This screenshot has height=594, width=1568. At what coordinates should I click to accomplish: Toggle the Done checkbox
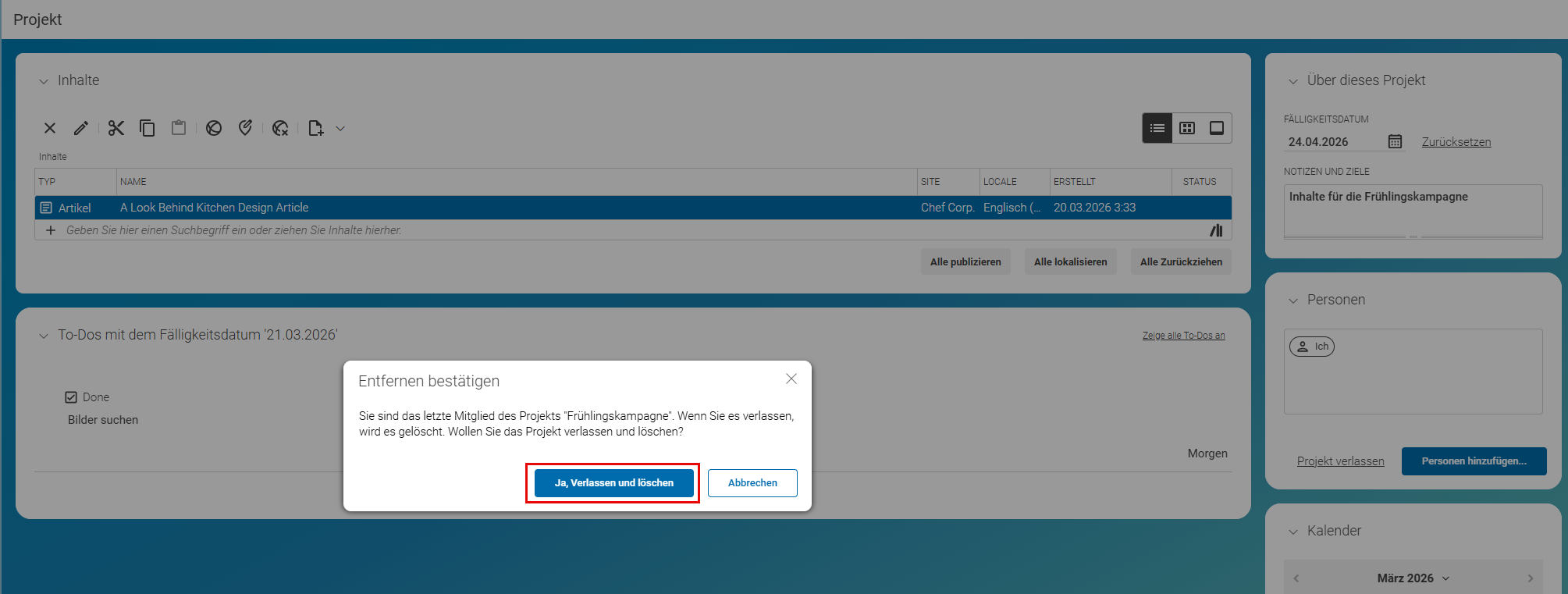[x=71, y=397]
